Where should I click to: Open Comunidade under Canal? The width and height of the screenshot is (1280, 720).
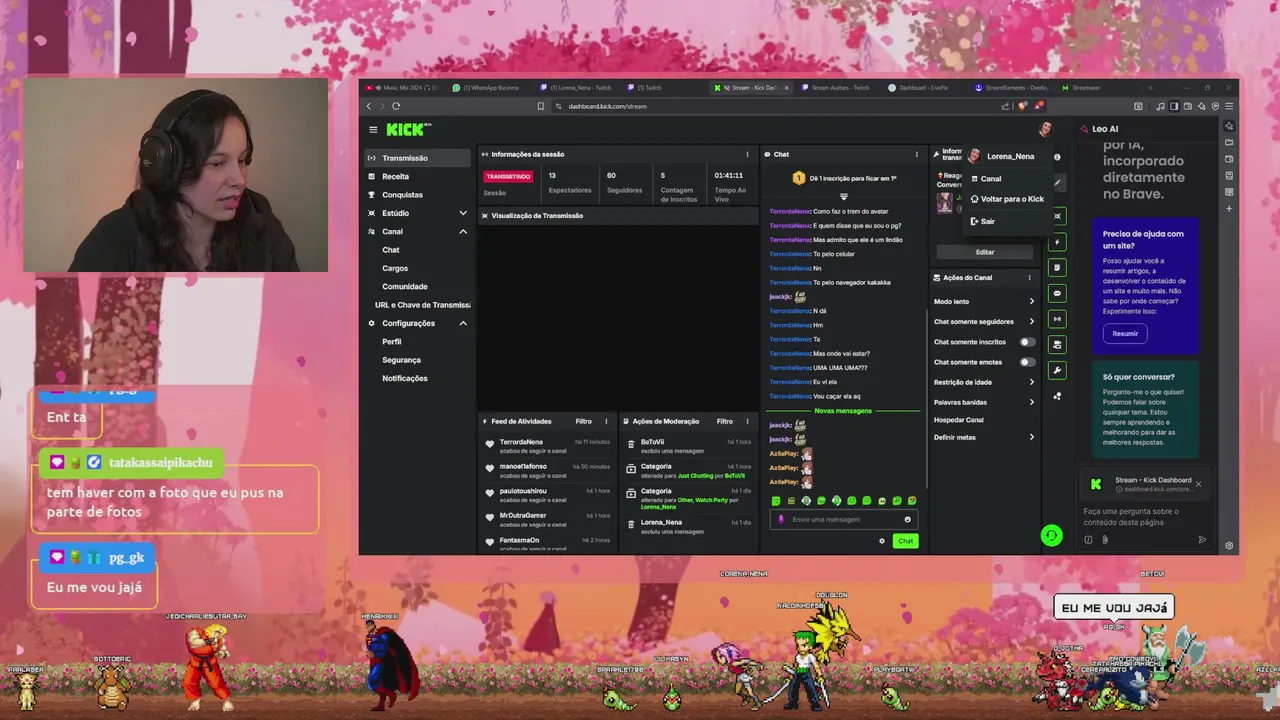(x=405, y=286)
